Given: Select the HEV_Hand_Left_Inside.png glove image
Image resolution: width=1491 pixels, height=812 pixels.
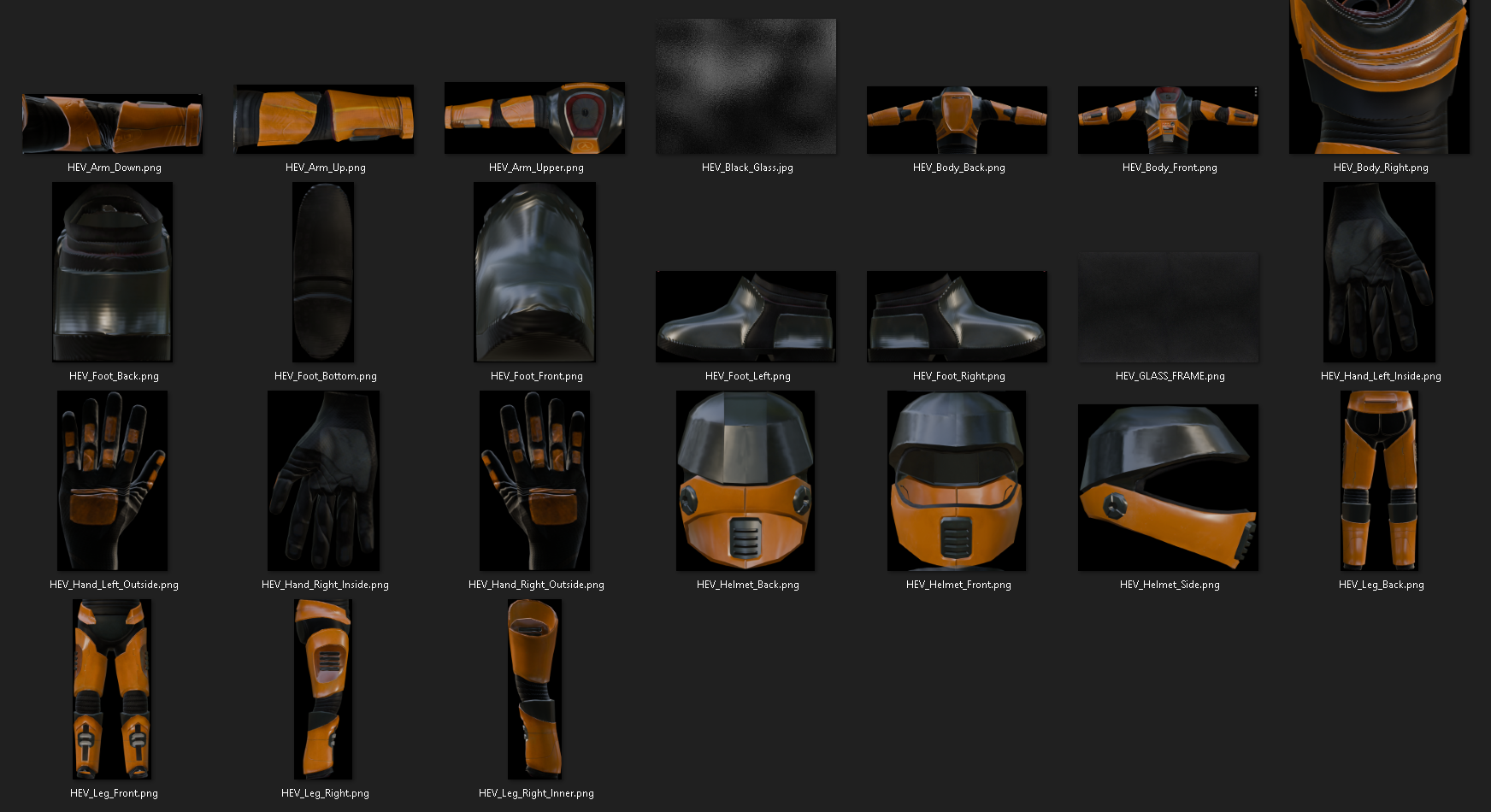Looking at the screenshot, I should [x=1380, y=272].
